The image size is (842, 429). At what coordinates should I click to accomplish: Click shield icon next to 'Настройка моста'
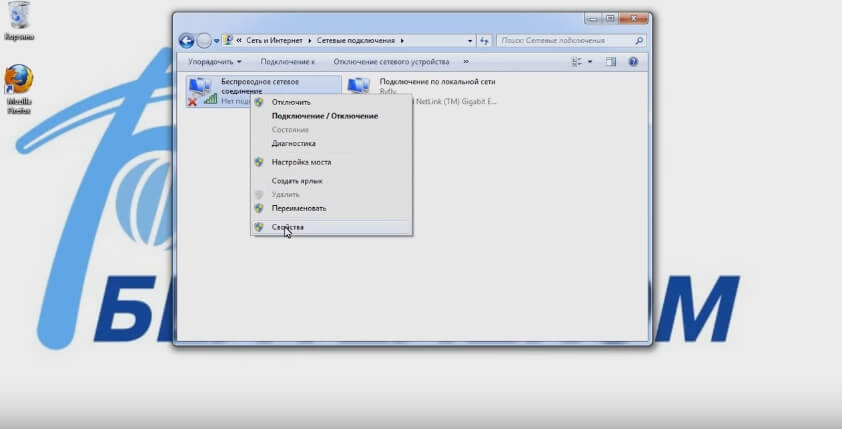tap(259, 162)
